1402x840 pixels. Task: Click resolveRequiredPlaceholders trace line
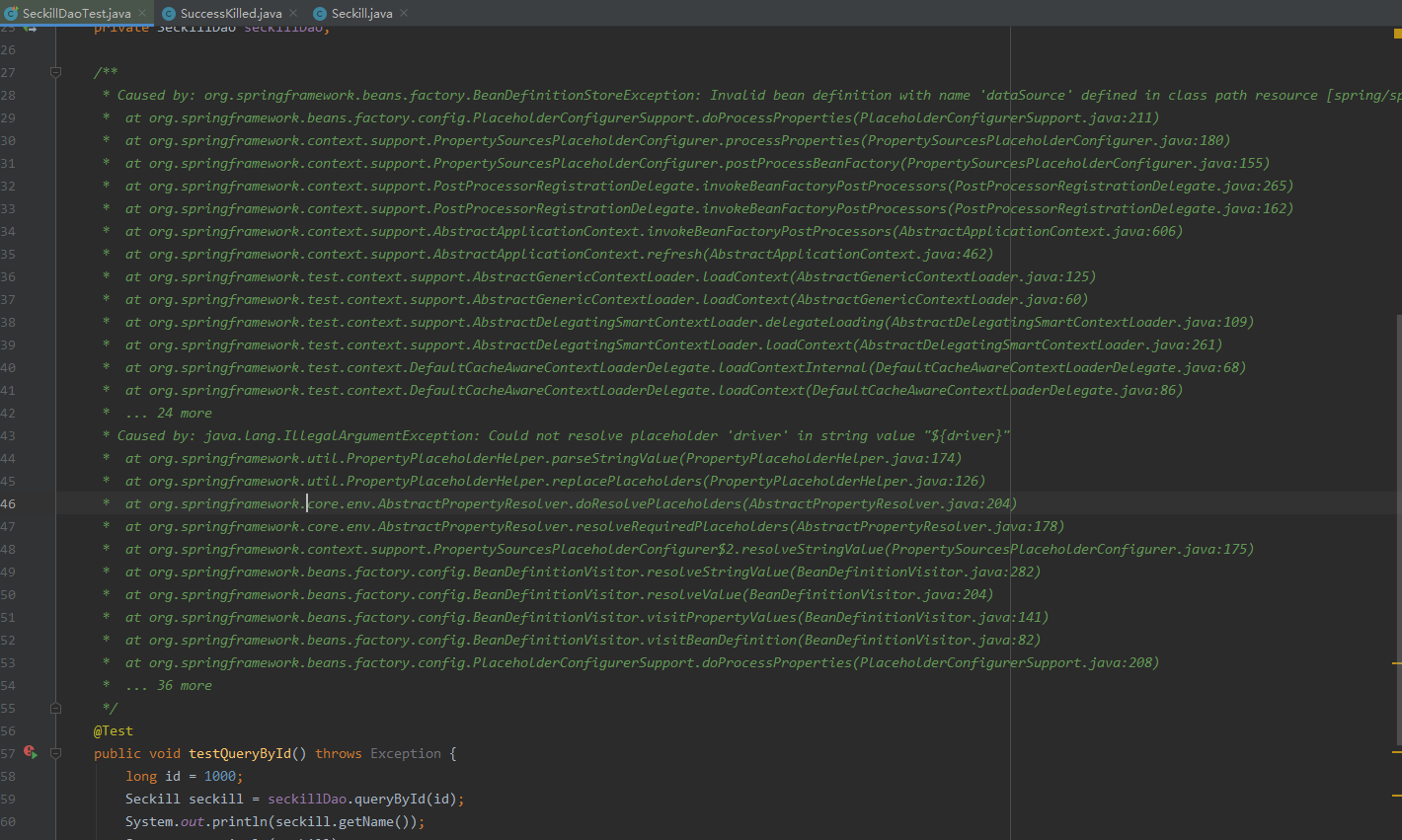594,526
